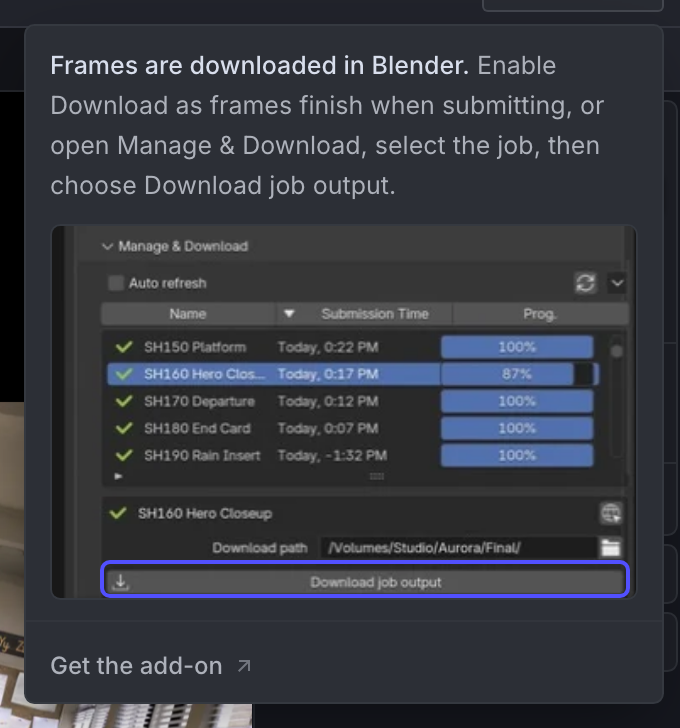Click Today, 0:12 PM submission time

[328, 401]
